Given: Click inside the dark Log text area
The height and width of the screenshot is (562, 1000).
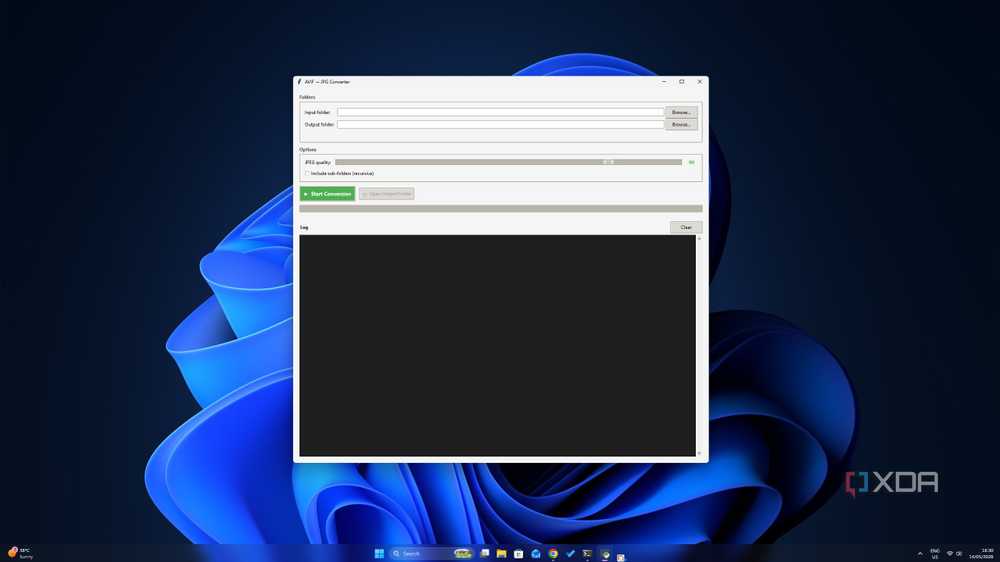Looking at the screenshot, I should (497, 345).
